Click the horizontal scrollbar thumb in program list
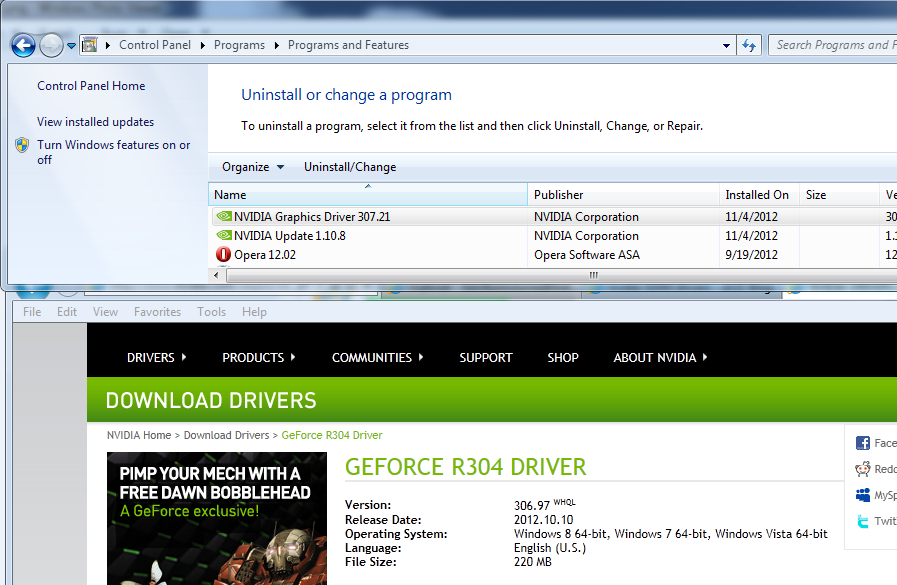 (x=562, y=276)
